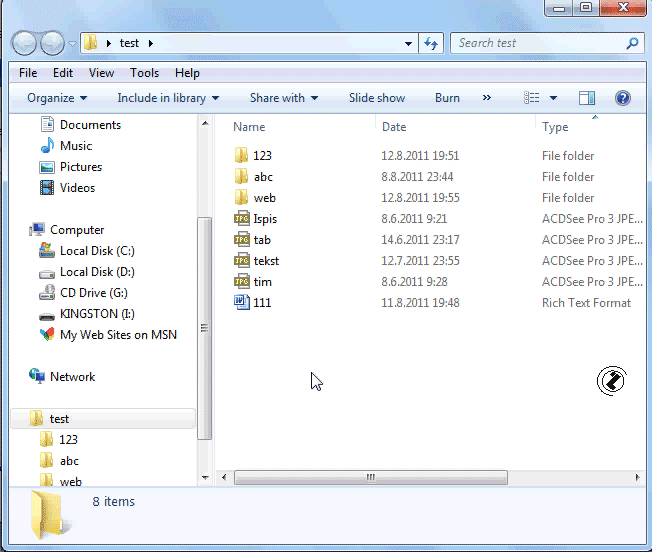Toggle the preview pane button

587,98
